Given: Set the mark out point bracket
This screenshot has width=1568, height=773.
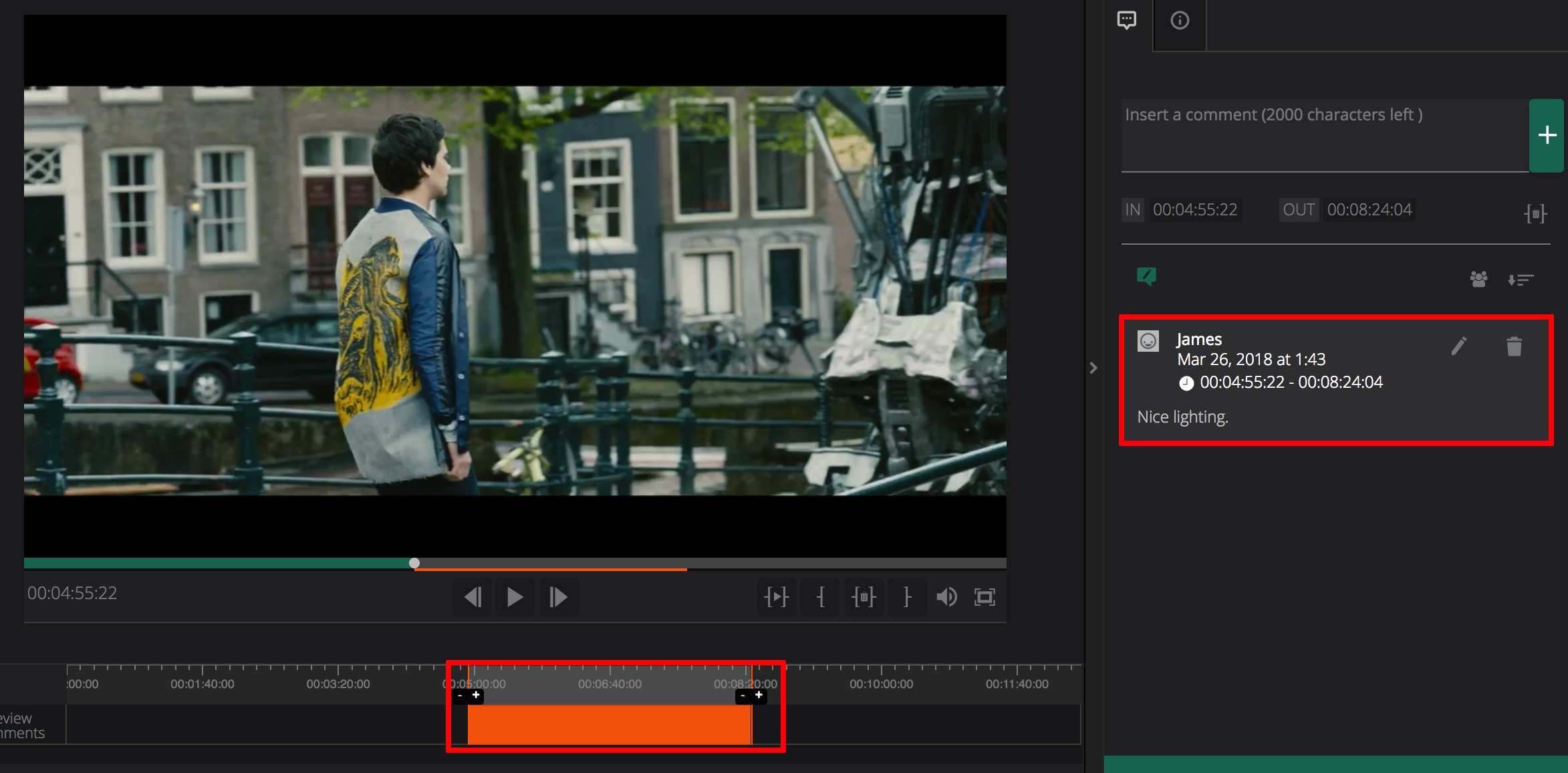Looking at the screenshot, I should point(907,596).
